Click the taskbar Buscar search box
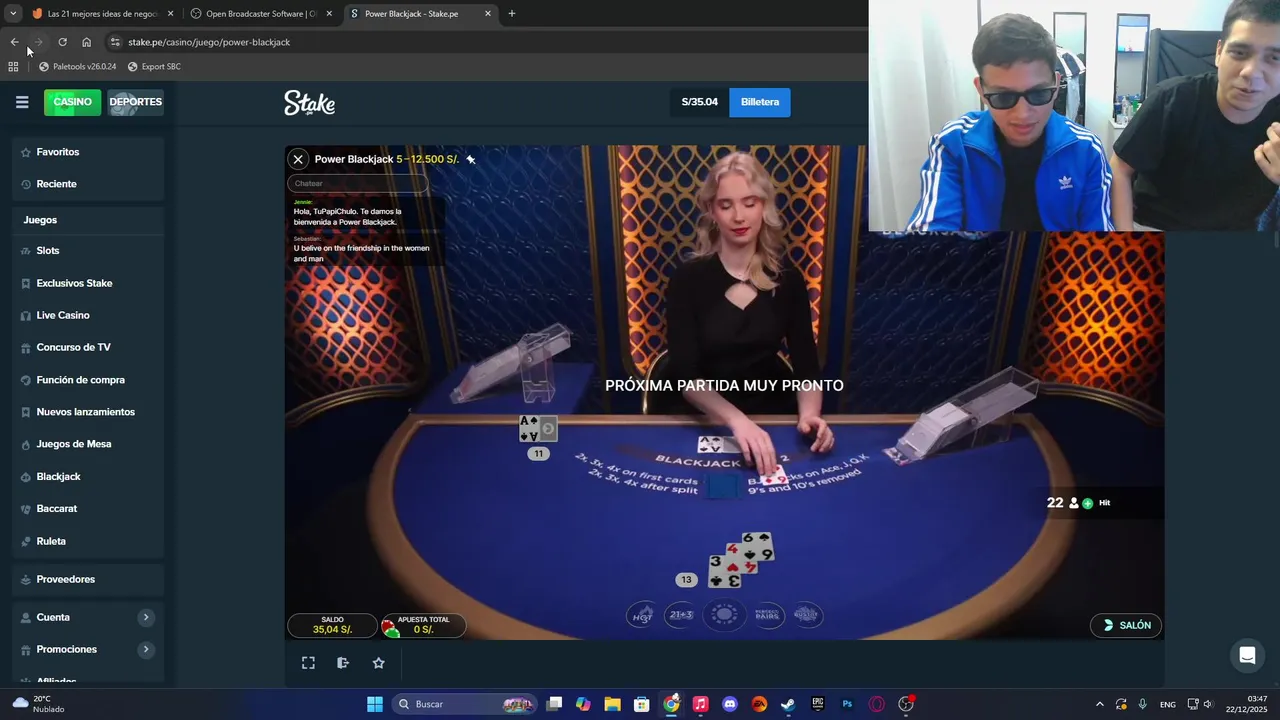The width and height of the screenshot is (1280, 720). [466, 704]
